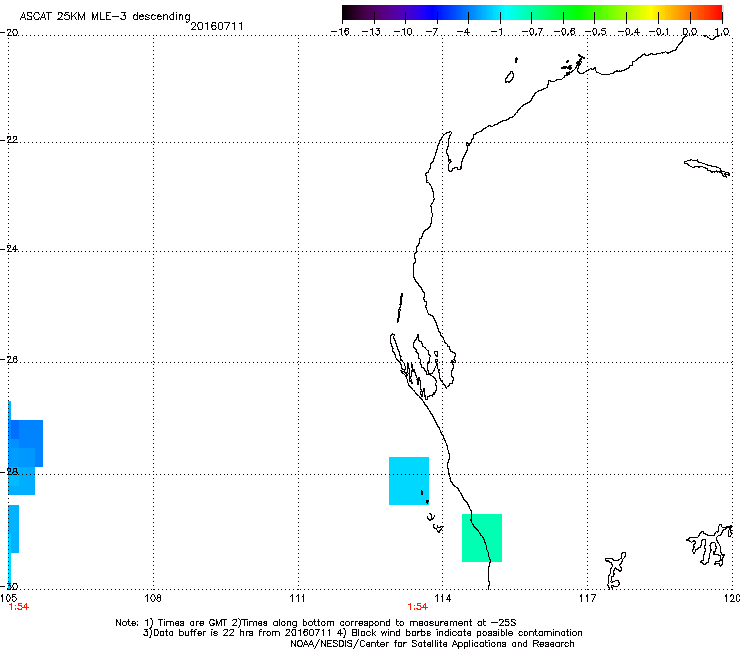
Task: Click the color bar label 1.0
Action: (722, 32)
